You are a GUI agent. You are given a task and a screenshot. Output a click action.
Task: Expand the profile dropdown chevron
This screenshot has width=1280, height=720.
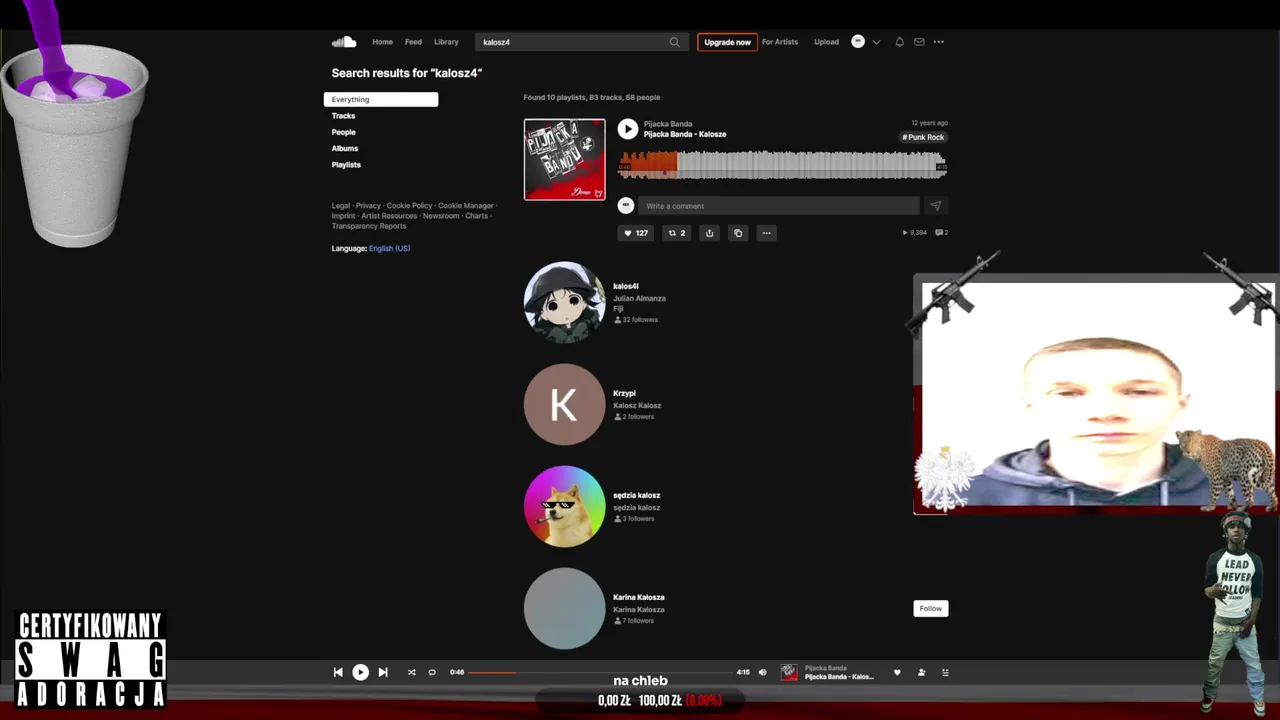click(x=876, y=42)
